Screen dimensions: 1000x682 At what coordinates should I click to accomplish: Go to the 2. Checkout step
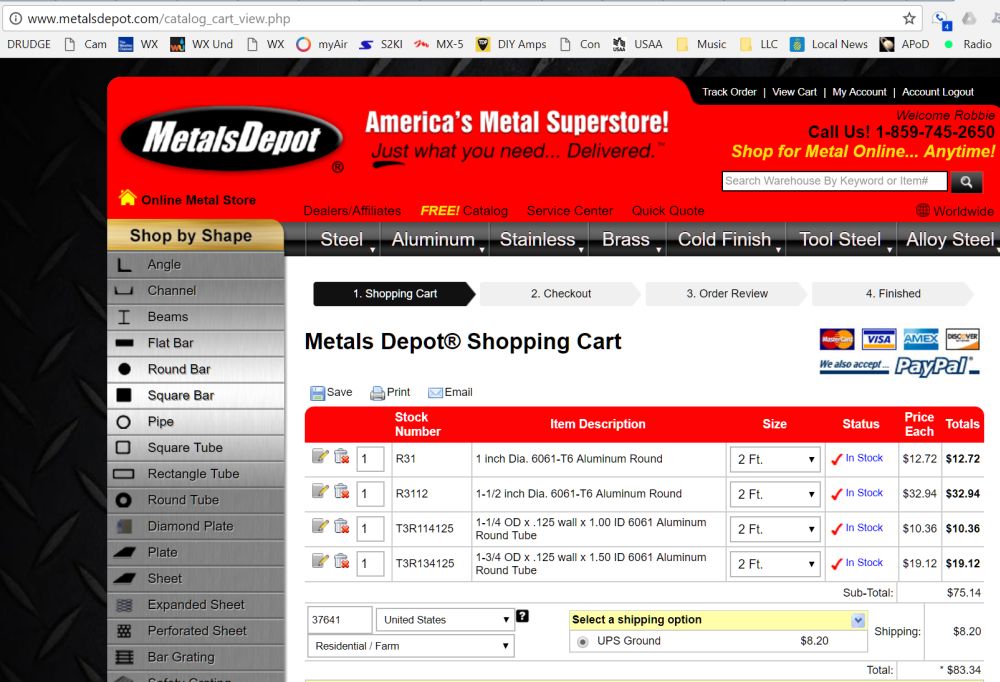561,293
